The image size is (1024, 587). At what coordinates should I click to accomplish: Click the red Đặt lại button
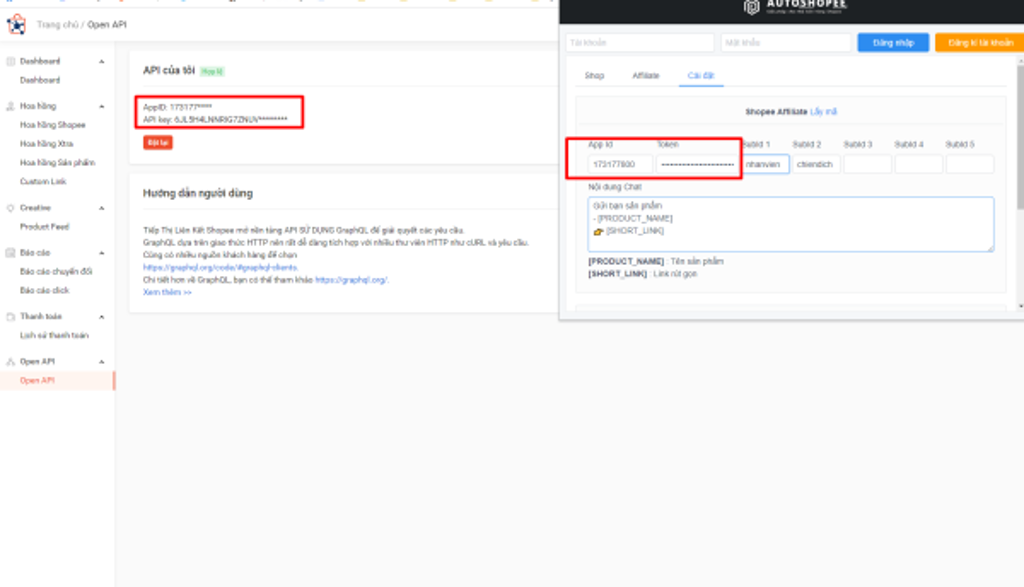coord(157,143)
